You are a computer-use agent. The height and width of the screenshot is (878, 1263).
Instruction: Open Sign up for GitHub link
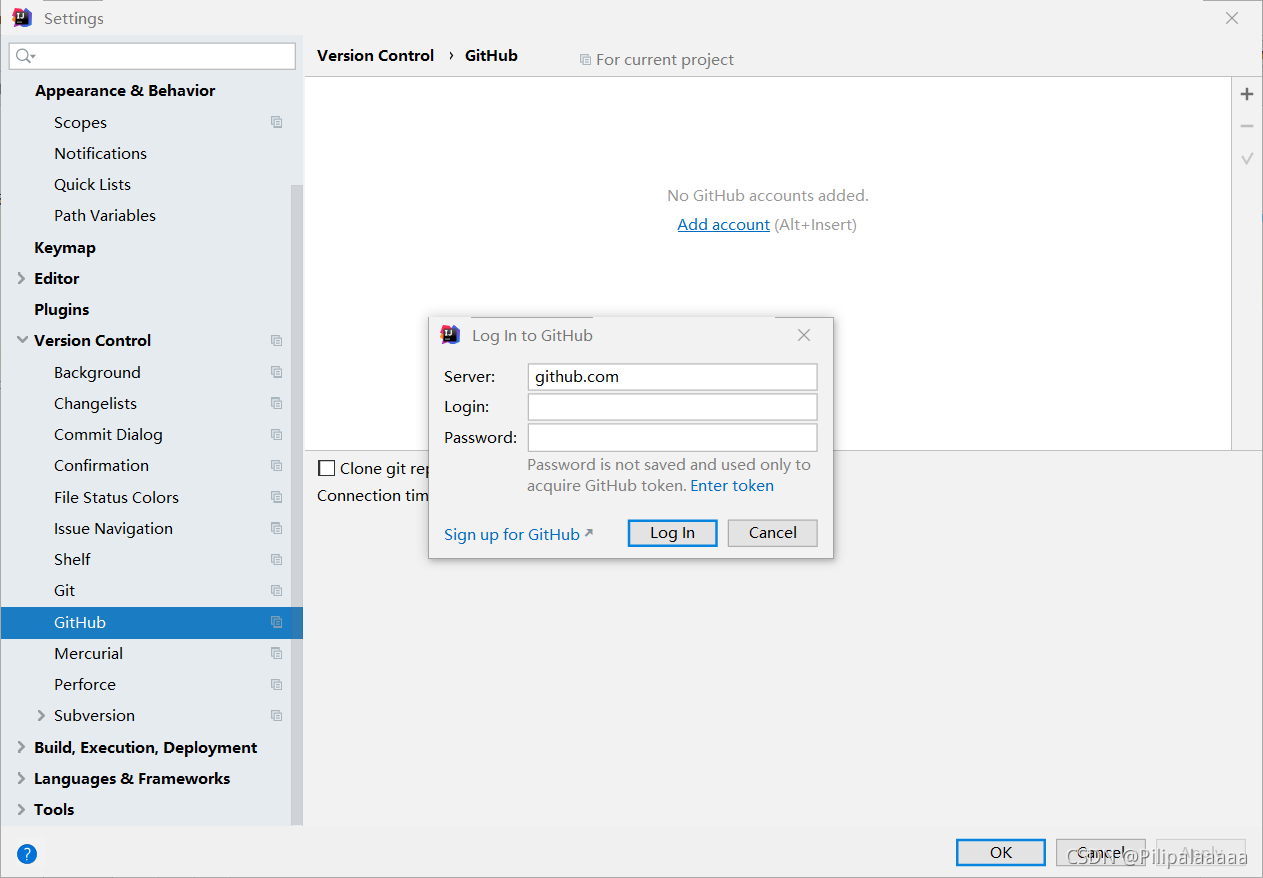518,534
